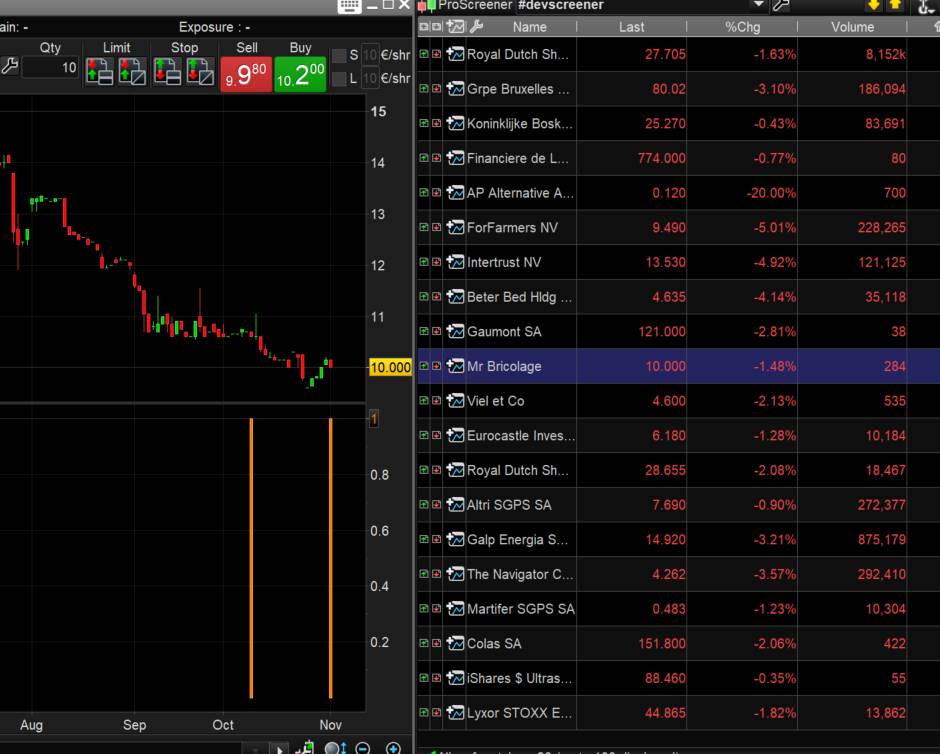Select the AP Alternative A... row
The image size is (940, 754).
pyautogui.click(x=679, y=192)
